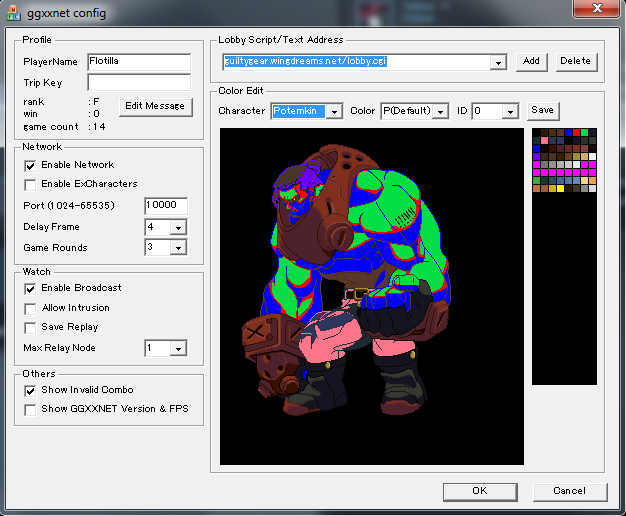626x516 pixels.
Task: Open the Delay Frame dropdown
Action: [x=178, y=228]
